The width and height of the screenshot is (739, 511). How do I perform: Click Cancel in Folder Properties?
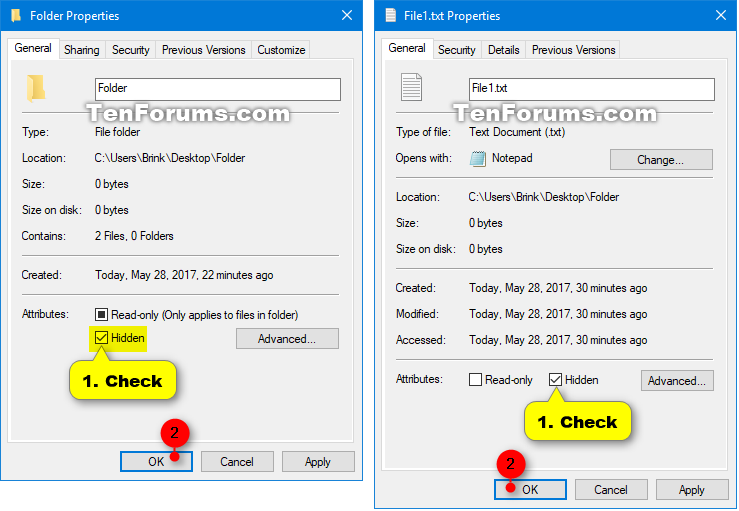[237, 462]
